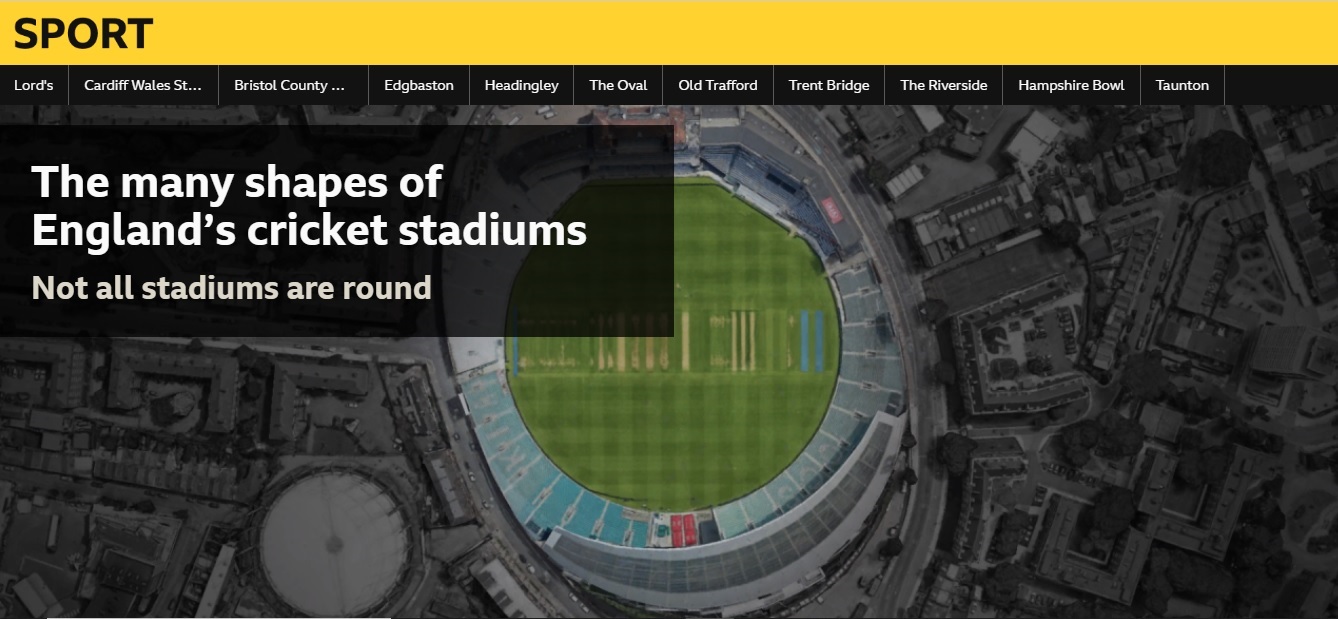Click the 'Not all stadiums are round' subheading

click(x=232, y=288)
